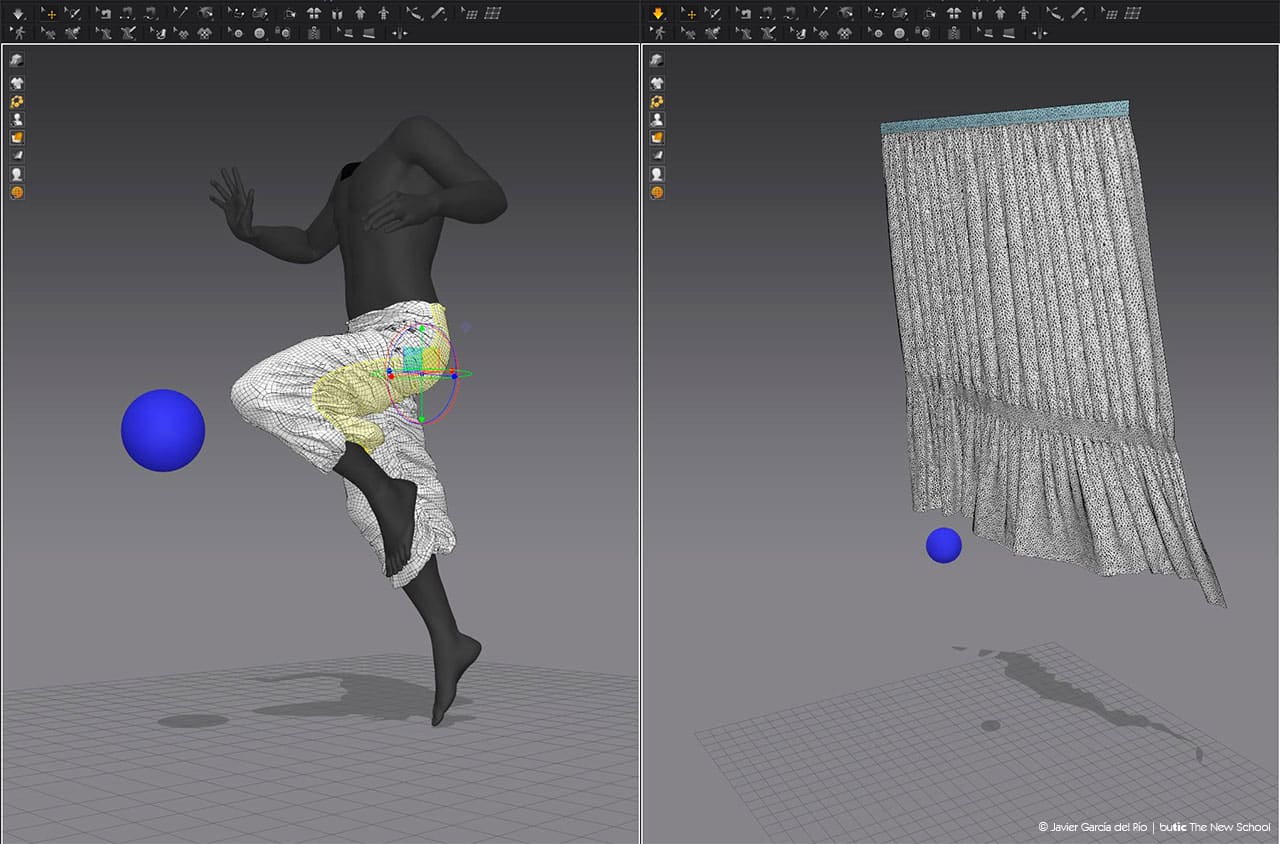Click the second avatar figure icon in left toolbar

point(383,14)
